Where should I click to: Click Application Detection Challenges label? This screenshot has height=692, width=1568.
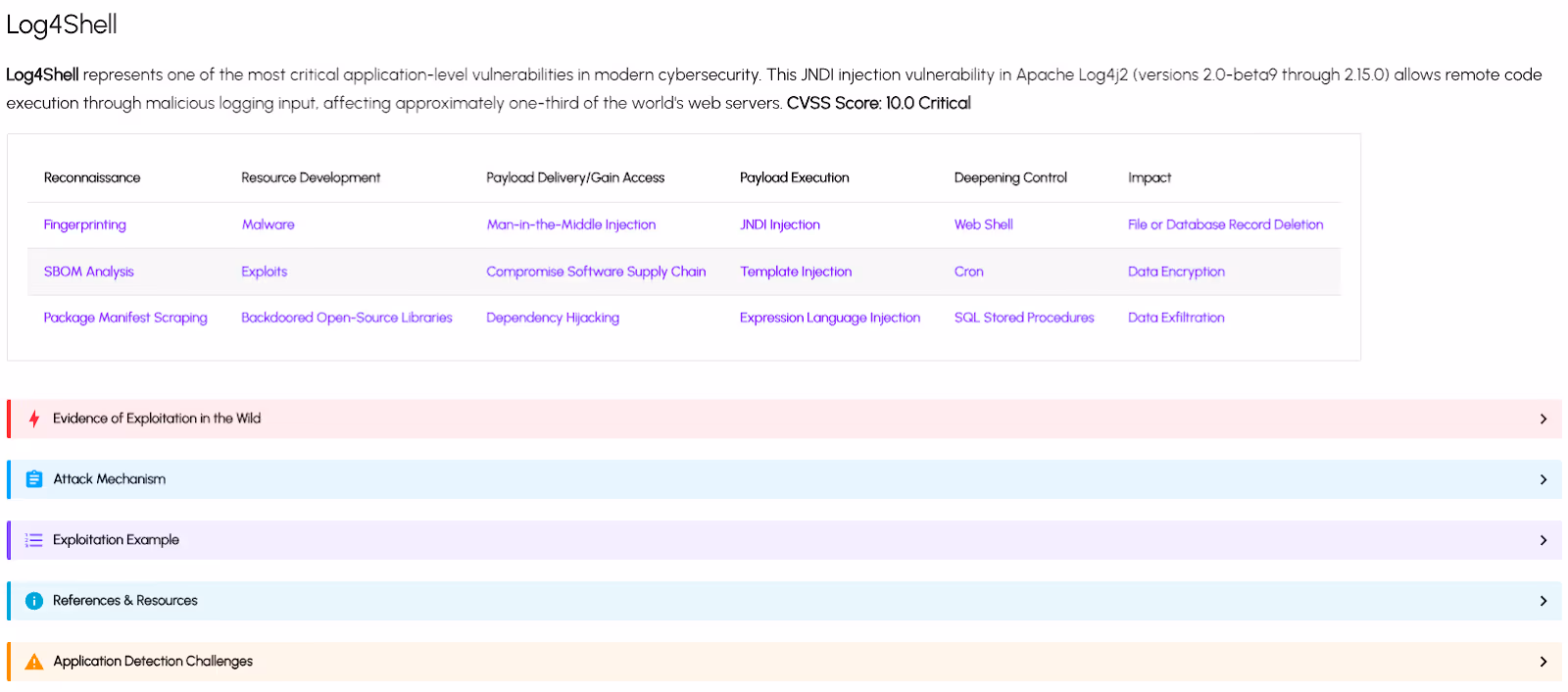tap(153, 662)
